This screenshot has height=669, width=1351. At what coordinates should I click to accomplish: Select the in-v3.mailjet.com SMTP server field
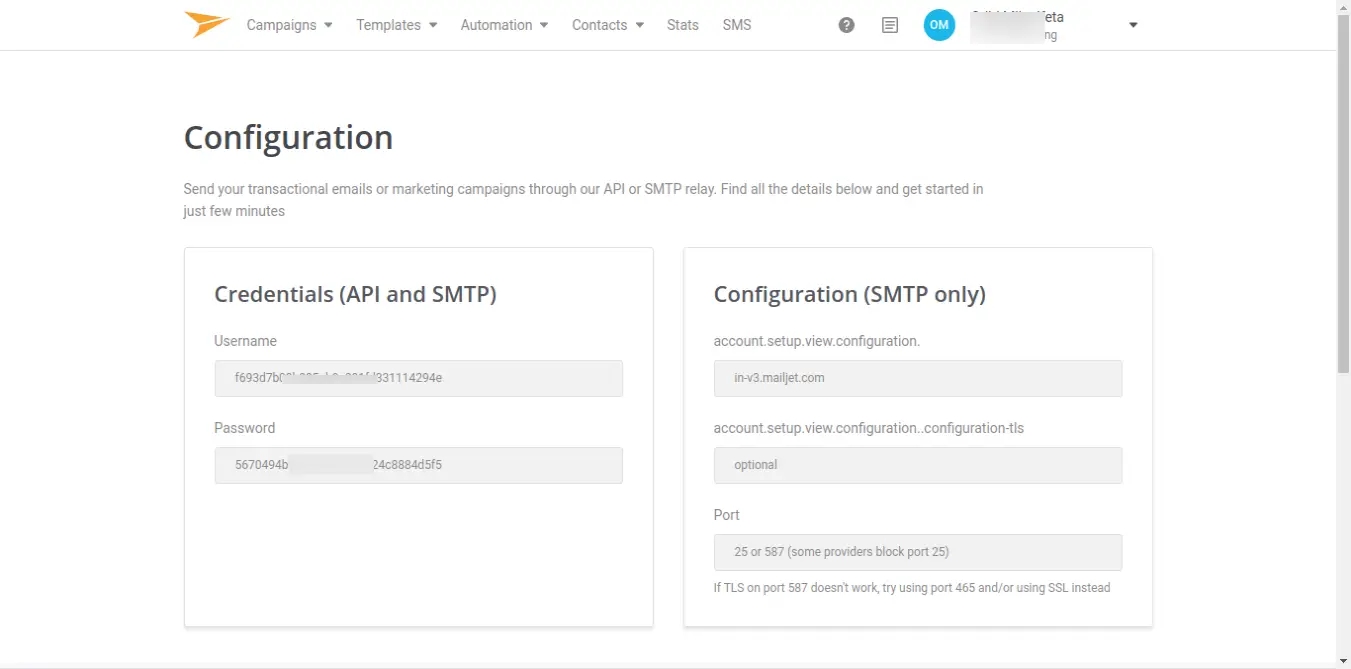[x=917, y=378]
